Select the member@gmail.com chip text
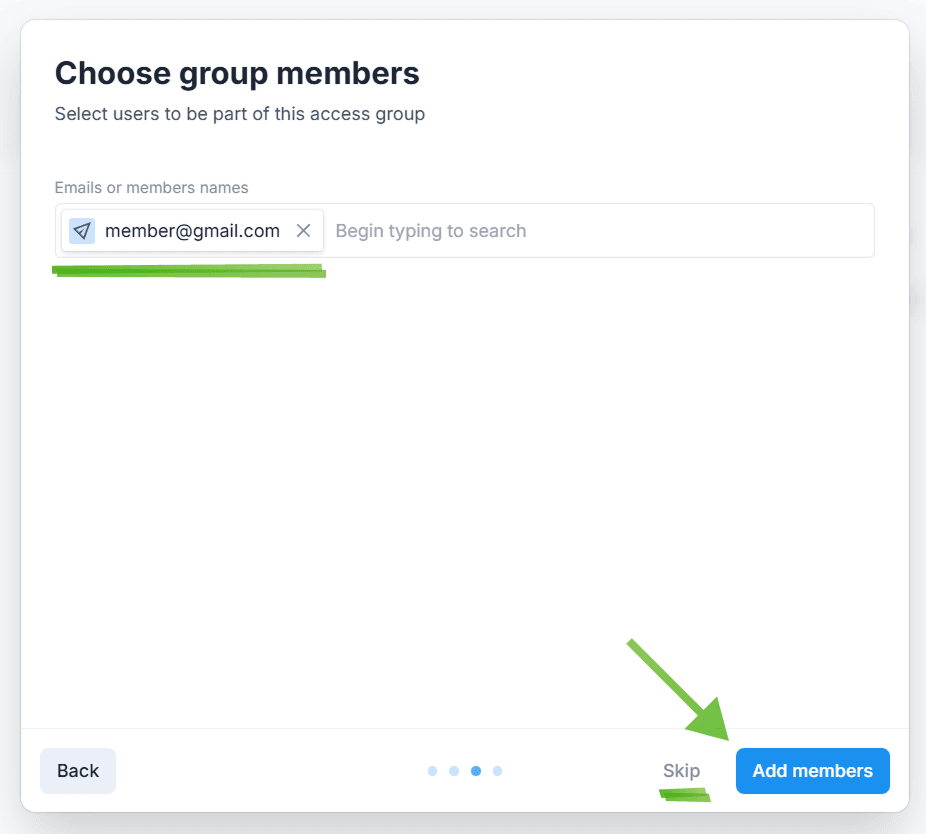Viewport: 926px width, 834px height. (192, 231)
